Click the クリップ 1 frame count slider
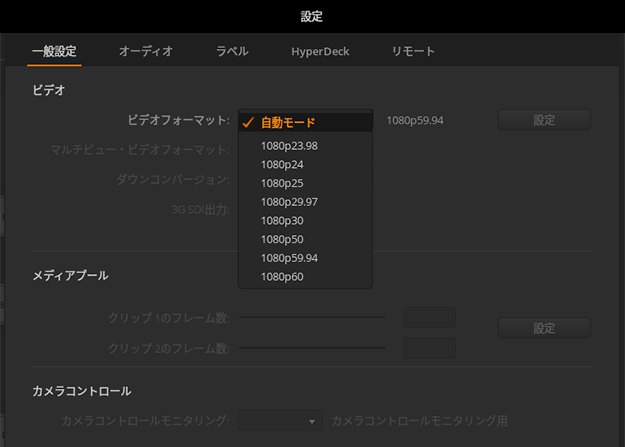Image resolution: width=625 pixels, height=447 pixels. pos(310,318)
